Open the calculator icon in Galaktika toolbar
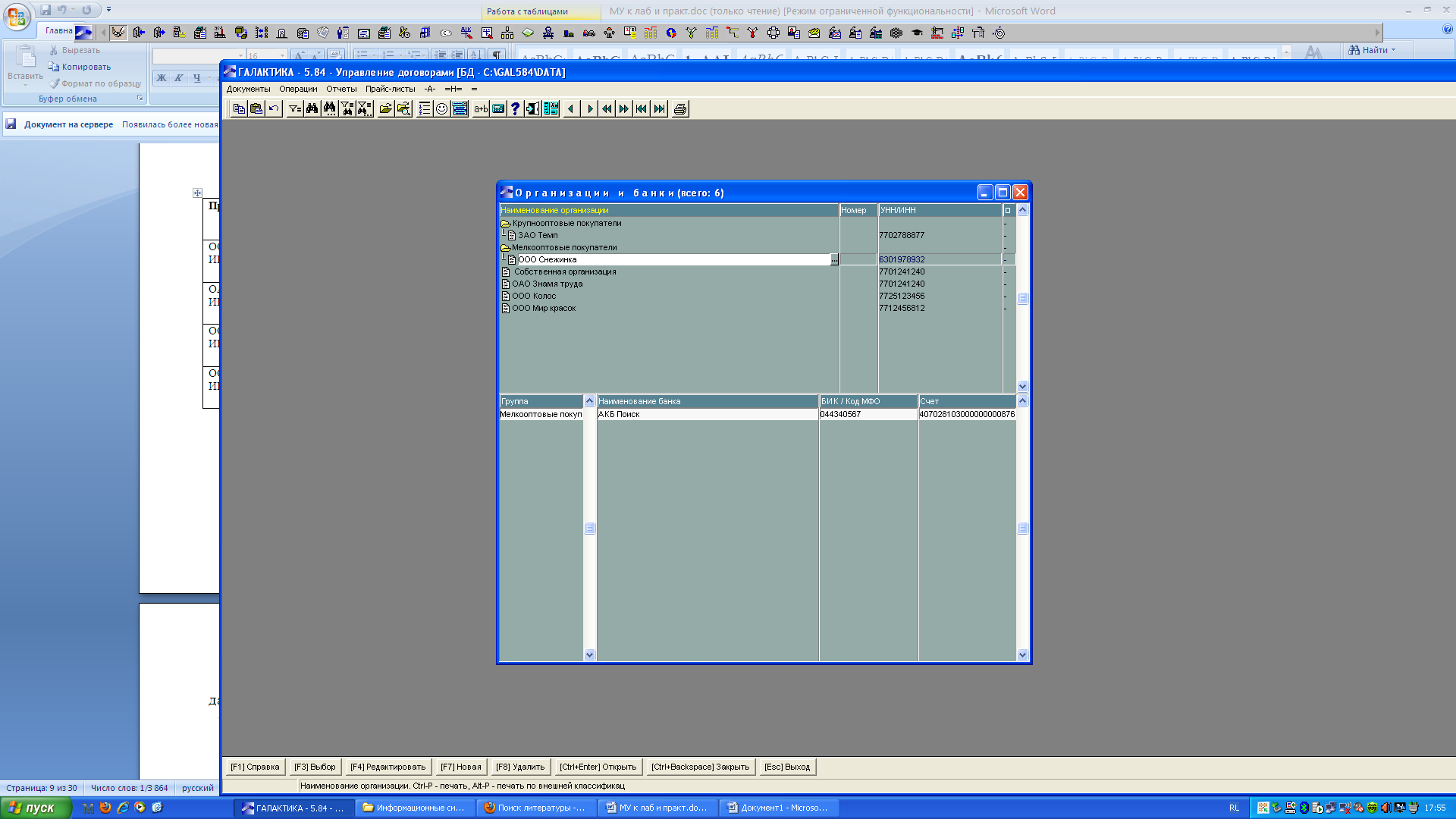Viewport: 1456px width, 819px height. tap(498, 108)
